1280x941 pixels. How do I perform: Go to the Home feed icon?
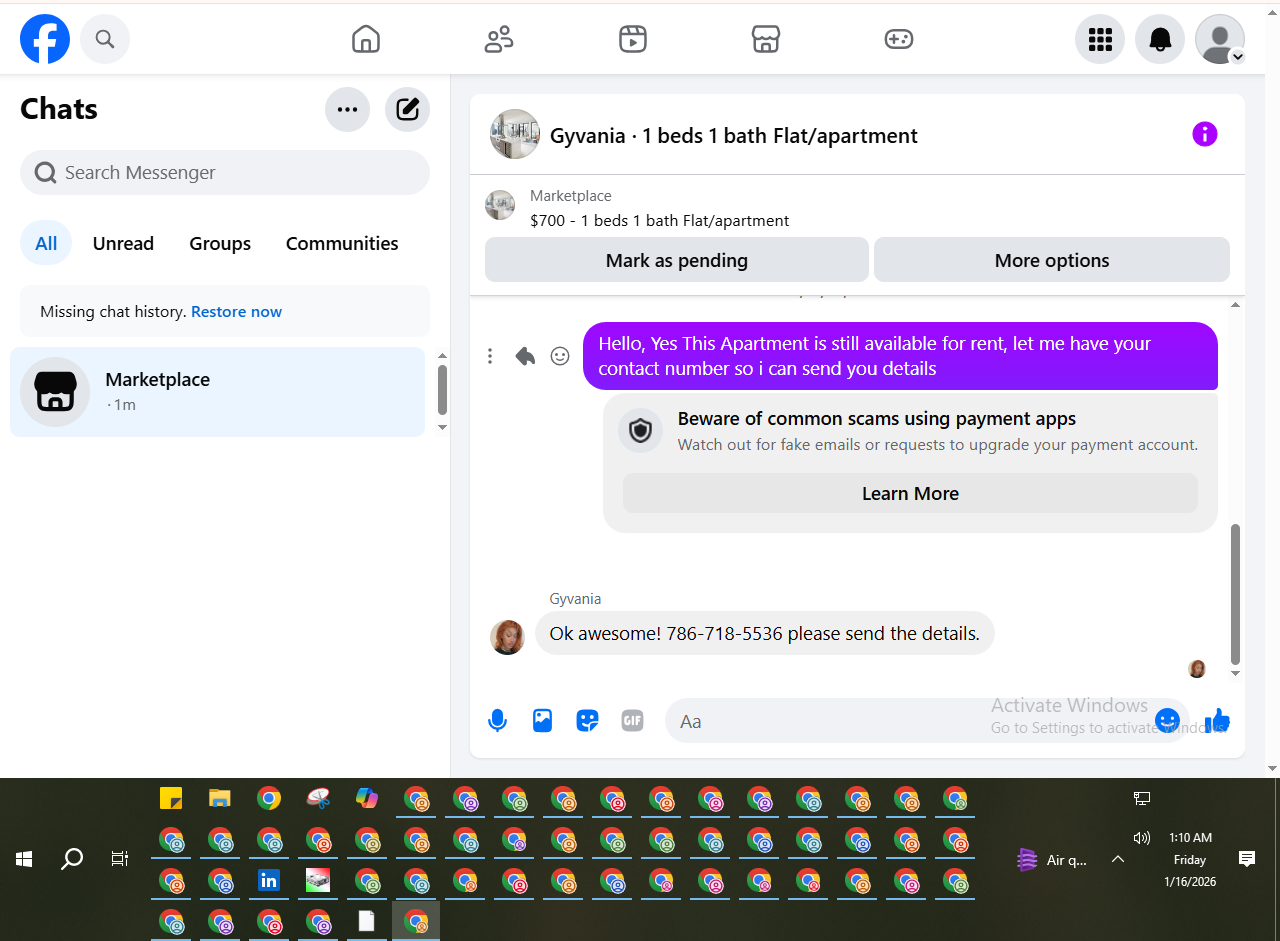click(366, 39)
